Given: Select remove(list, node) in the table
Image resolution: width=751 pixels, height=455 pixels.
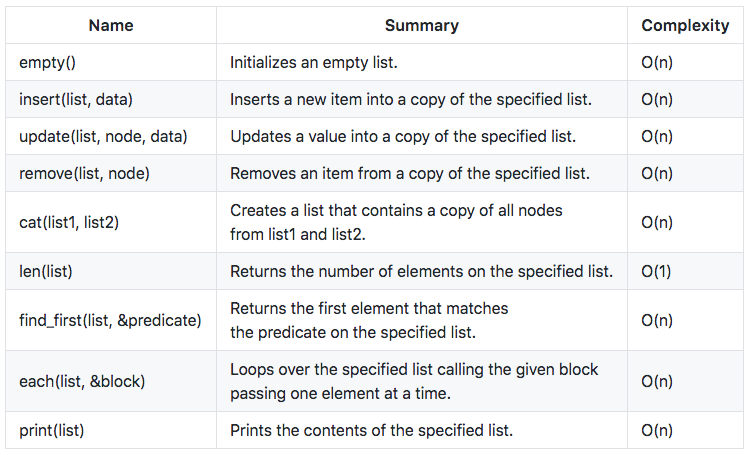Looking at the screenshot, I should [x=84, y=173].
